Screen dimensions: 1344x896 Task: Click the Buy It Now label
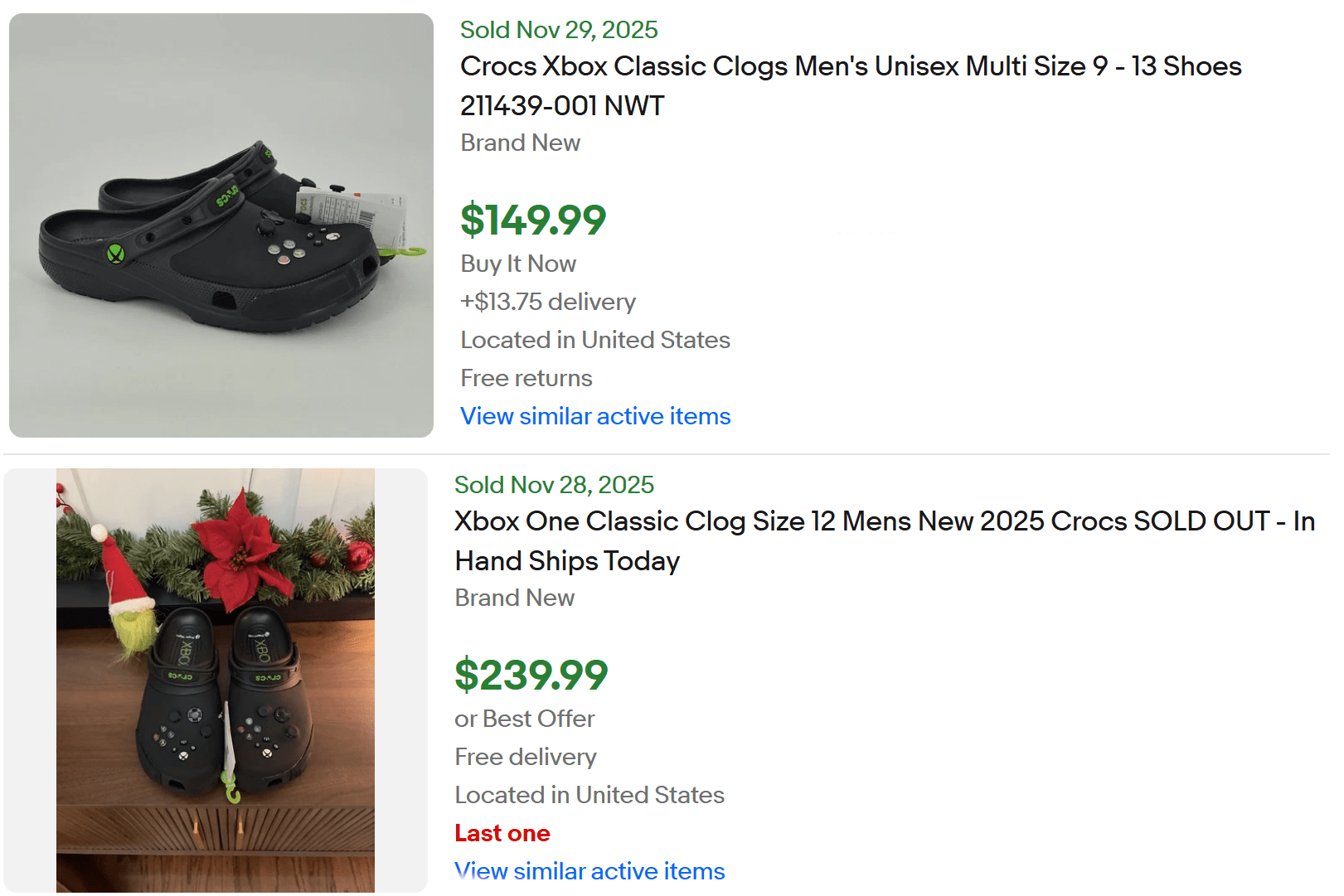coord(517,264)
